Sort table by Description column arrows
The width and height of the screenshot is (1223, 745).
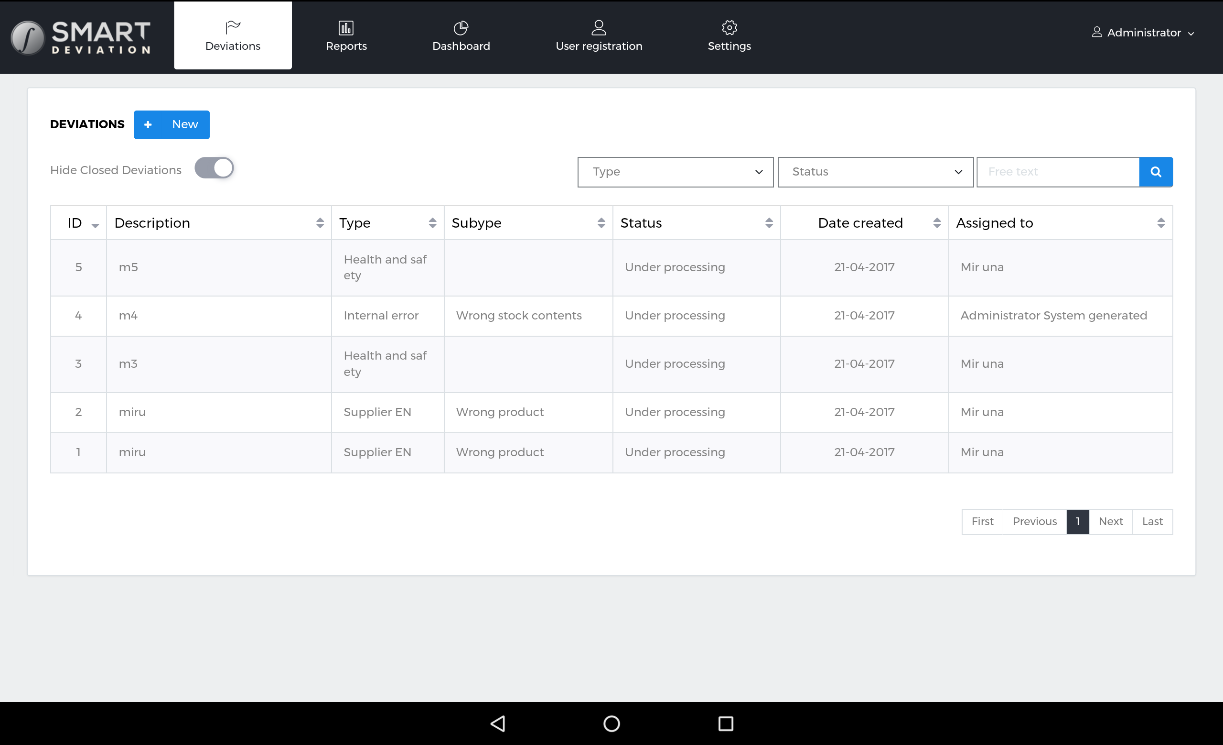[x=320, y=223]
